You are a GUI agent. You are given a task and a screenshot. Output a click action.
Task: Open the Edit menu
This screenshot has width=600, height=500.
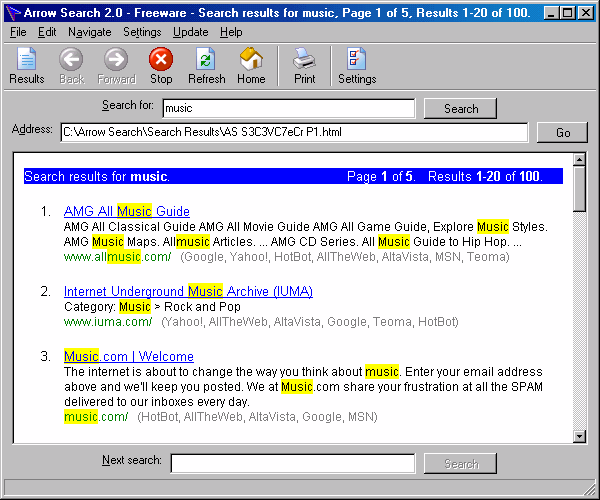[47, 32]
